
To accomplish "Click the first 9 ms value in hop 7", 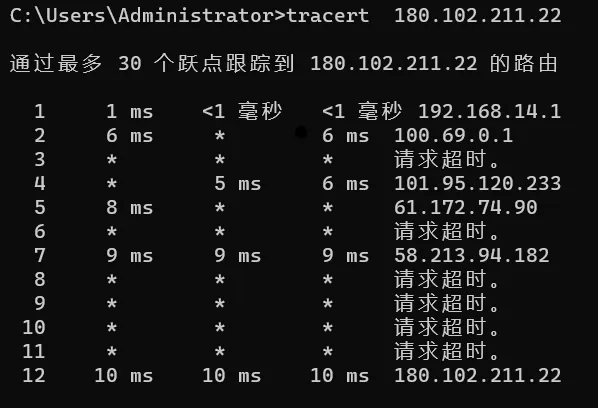I will coord(130,255).
